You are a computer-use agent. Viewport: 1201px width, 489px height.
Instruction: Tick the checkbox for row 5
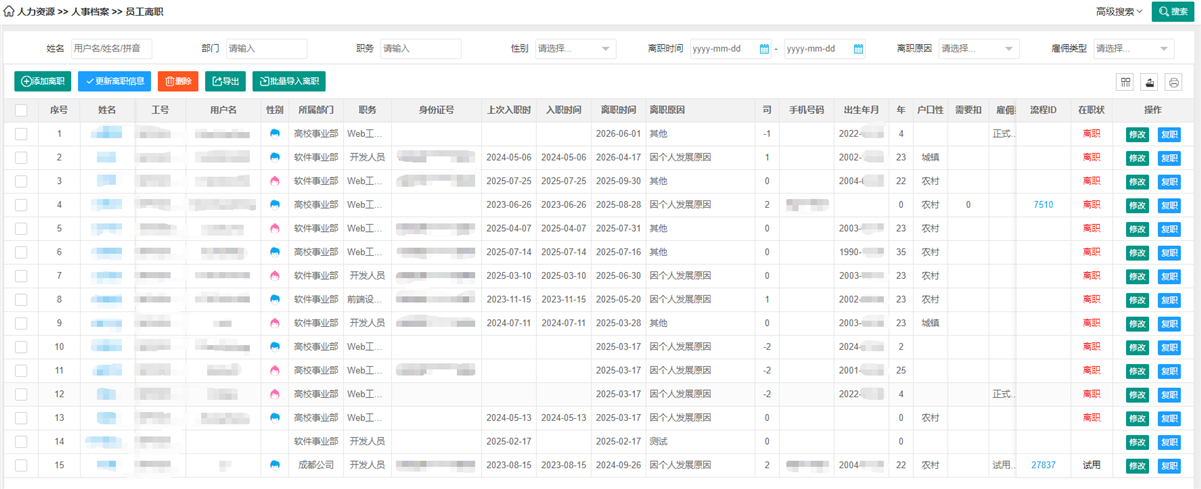click(21, 228)
